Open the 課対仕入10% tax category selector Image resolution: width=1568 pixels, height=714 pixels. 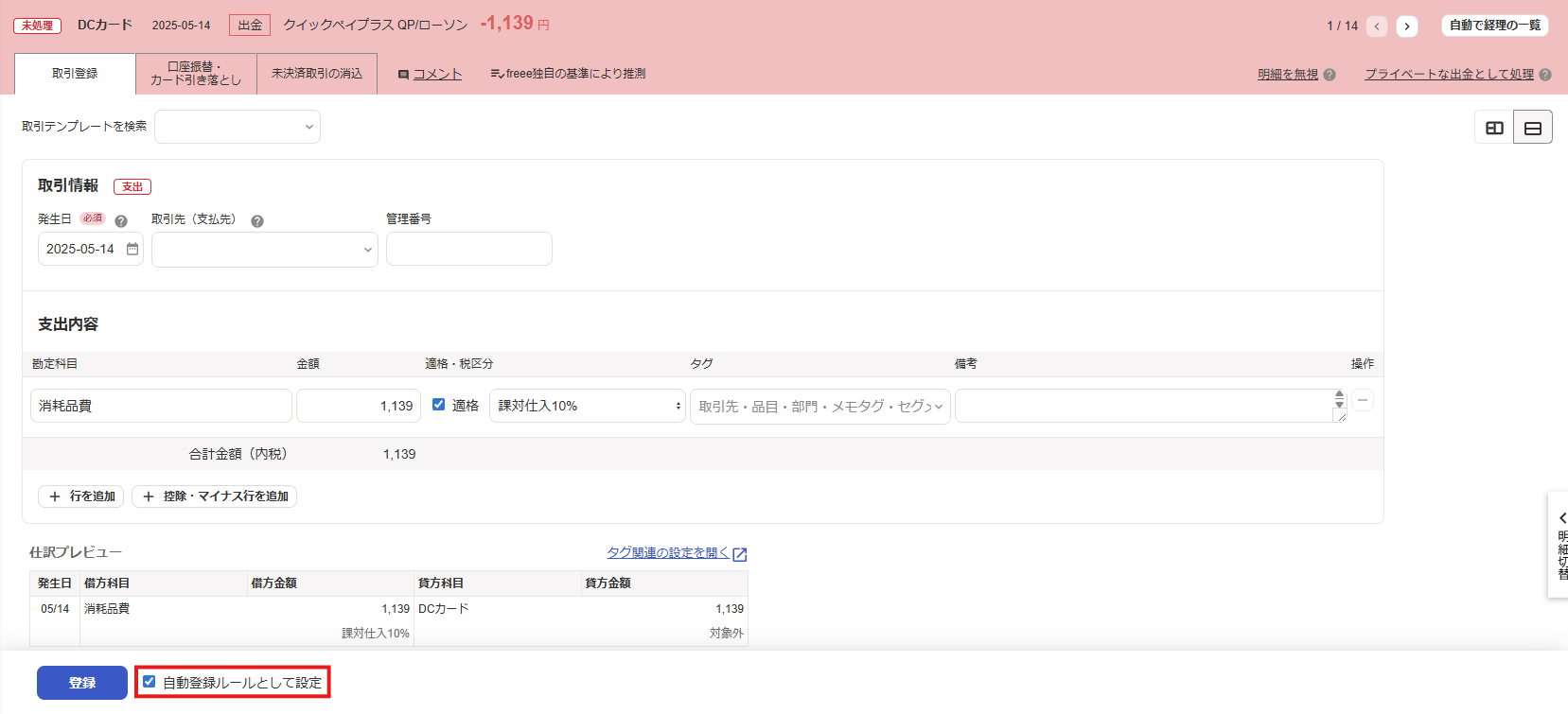pos(587,406)
